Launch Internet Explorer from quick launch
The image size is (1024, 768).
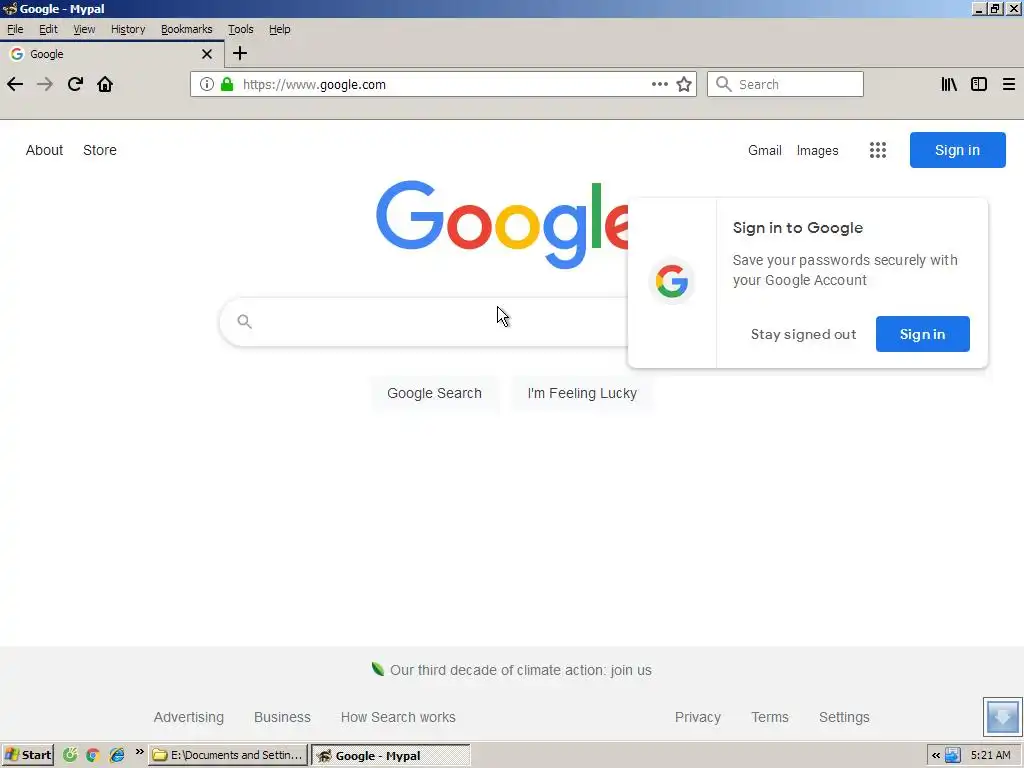point(117,756)
